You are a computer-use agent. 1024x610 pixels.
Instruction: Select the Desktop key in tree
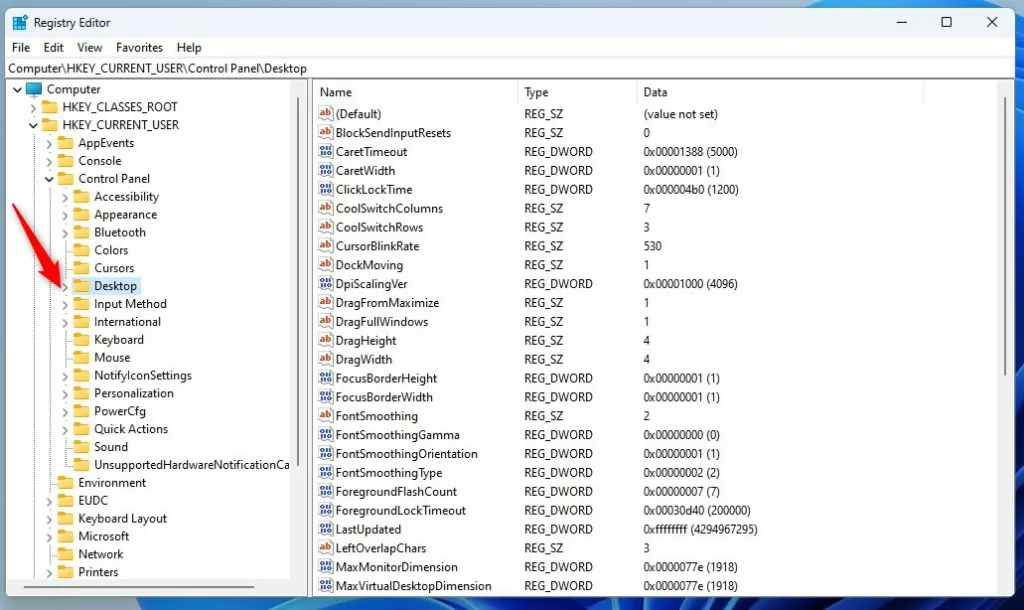(115, 285)
